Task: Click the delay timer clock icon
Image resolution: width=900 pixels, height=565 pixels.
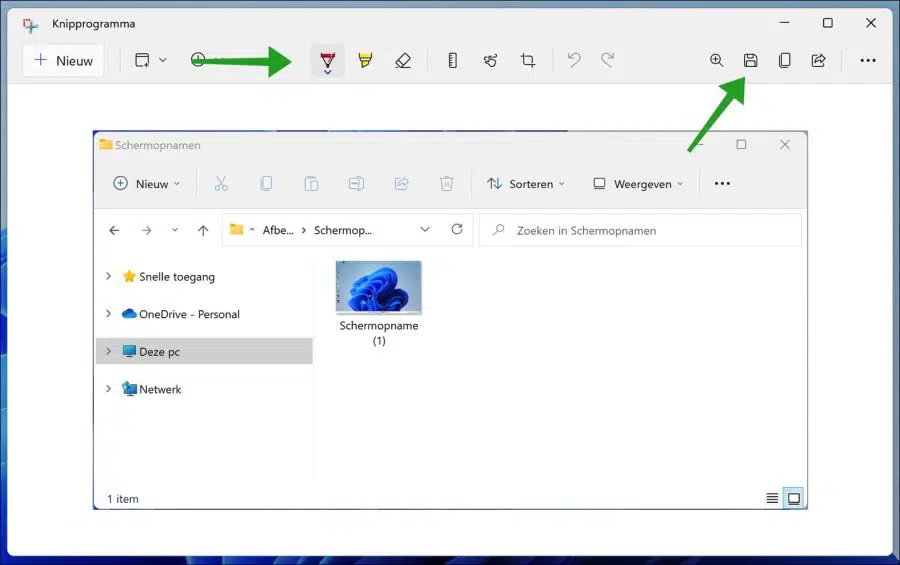Action: [x=198, y=60]
